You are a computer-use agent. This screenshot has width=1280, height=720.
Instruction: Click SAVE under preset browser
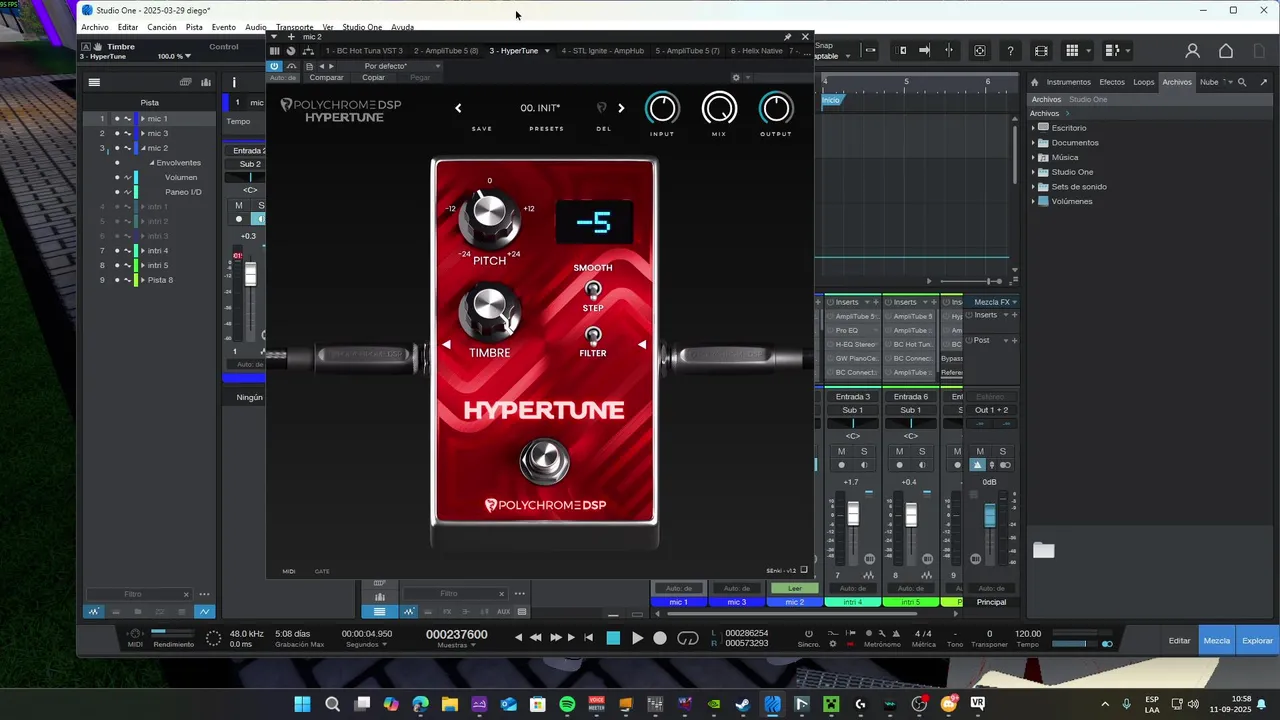pos(482,129)
